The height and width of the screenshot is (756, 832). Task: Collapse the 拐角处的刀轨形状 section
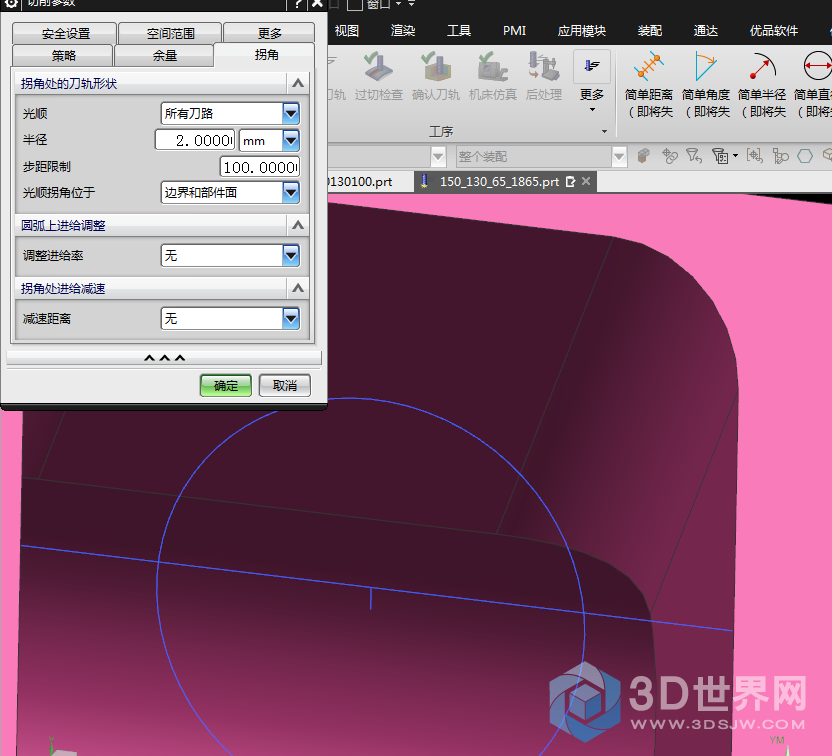coord(298,83)
